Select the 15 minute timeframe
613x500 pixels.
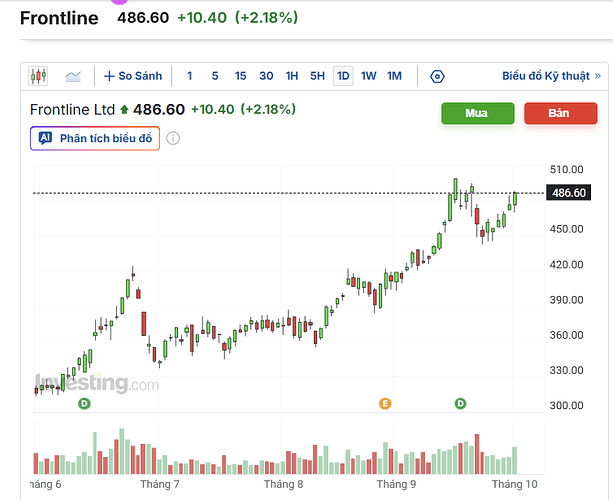pyautogui.click(x=240, y=76)
